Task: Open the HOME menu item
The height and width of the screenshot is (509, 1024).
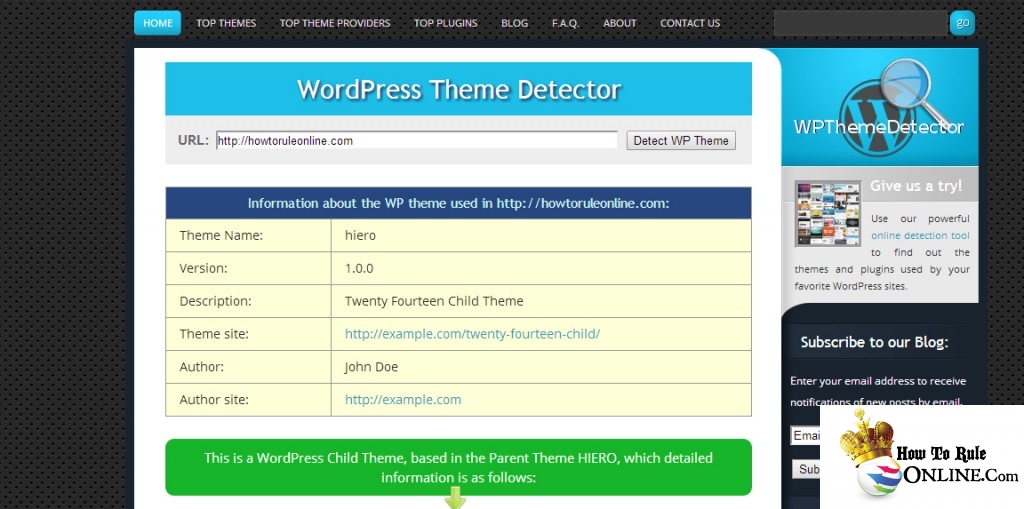Action: click(x=157, y=23)
